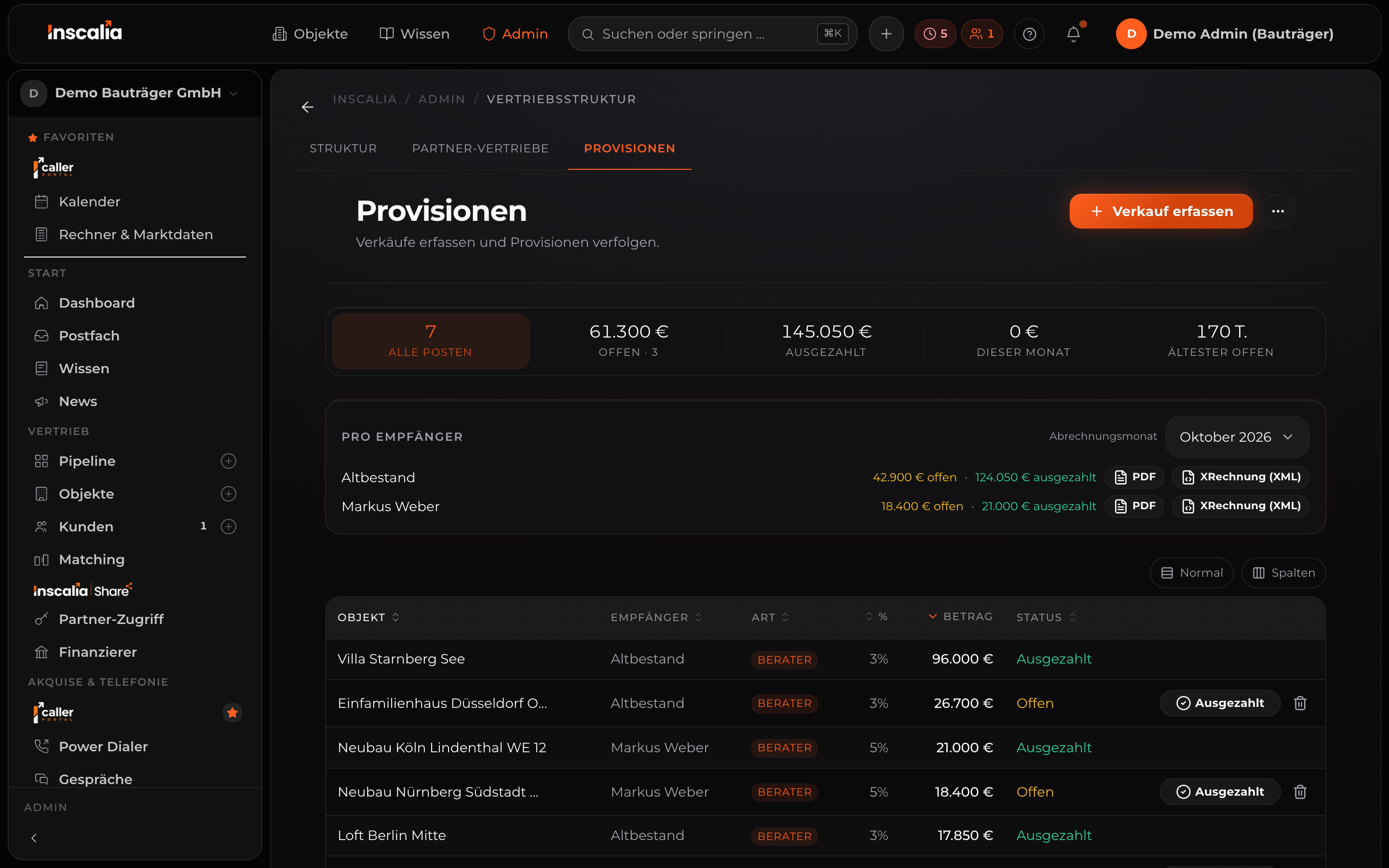This screenshot has width=1389, height=868.
Task: Switch to the Partner-Vertriebe tab
Action: click(480, 148)
